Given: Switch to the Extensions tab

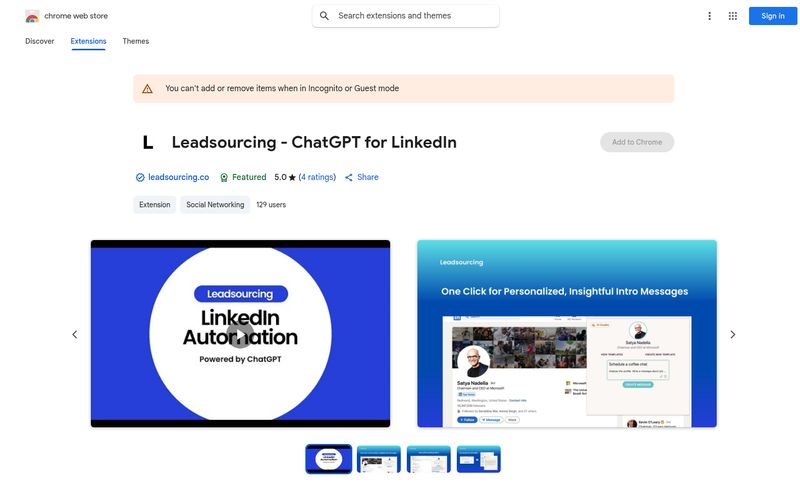Looking at the screenshot, I should 88,41.
